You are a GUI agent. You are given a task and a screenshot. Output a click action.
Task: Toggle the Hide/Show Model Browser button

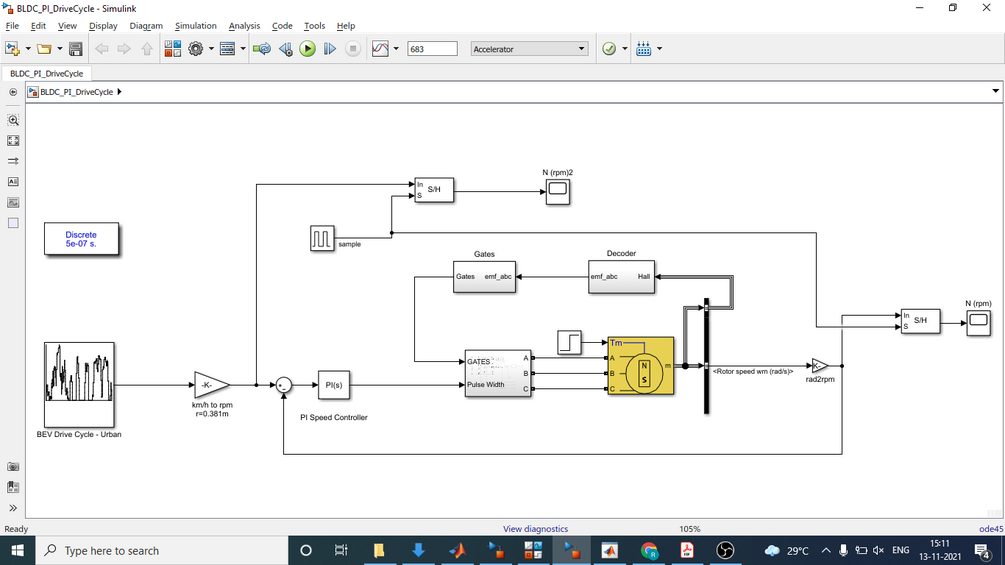[13, 92]
